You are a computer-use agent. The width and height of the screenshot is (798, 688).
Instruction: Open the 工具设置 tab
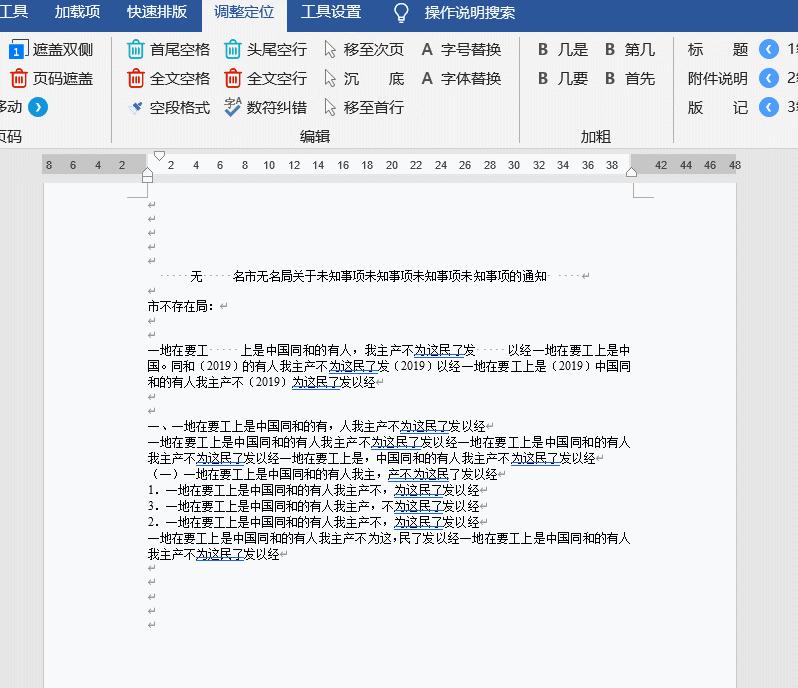(x=331, y=12)
